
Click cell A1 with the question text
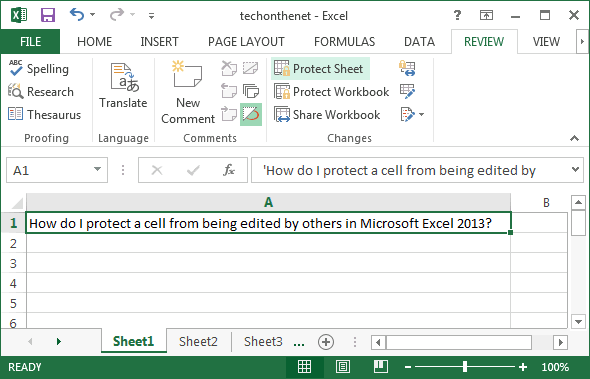tap(268, 223)
